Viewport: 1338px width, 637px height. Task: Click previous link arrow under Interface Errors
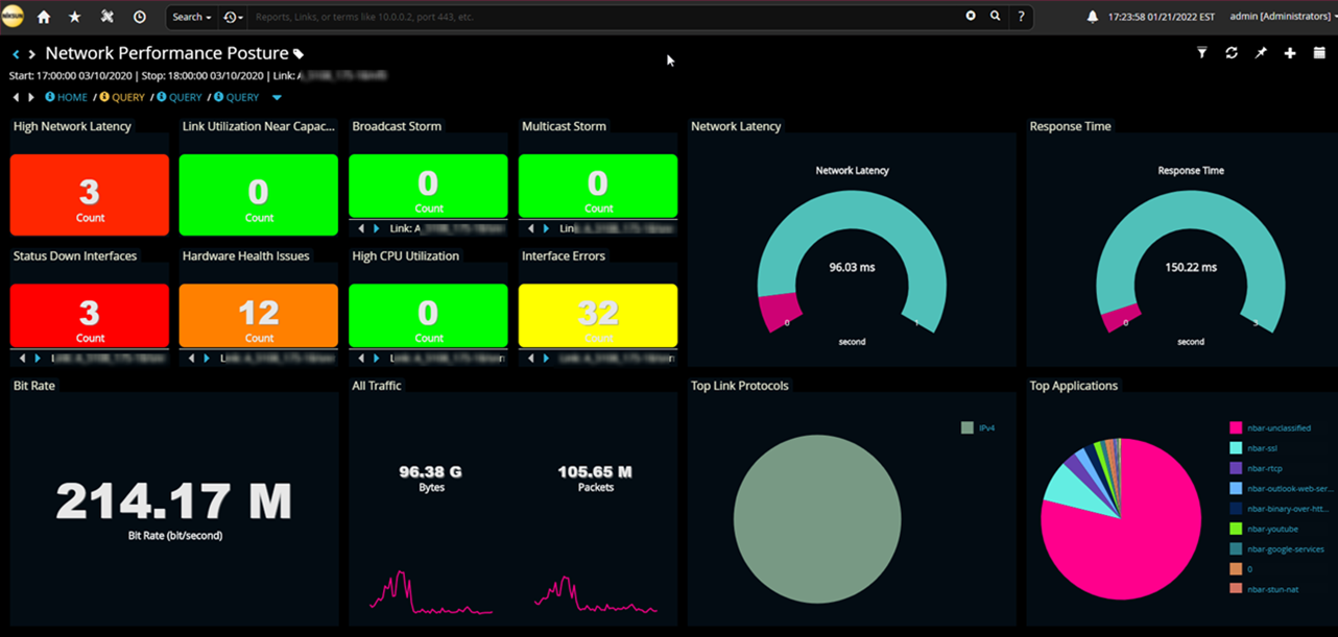[531, 358]
